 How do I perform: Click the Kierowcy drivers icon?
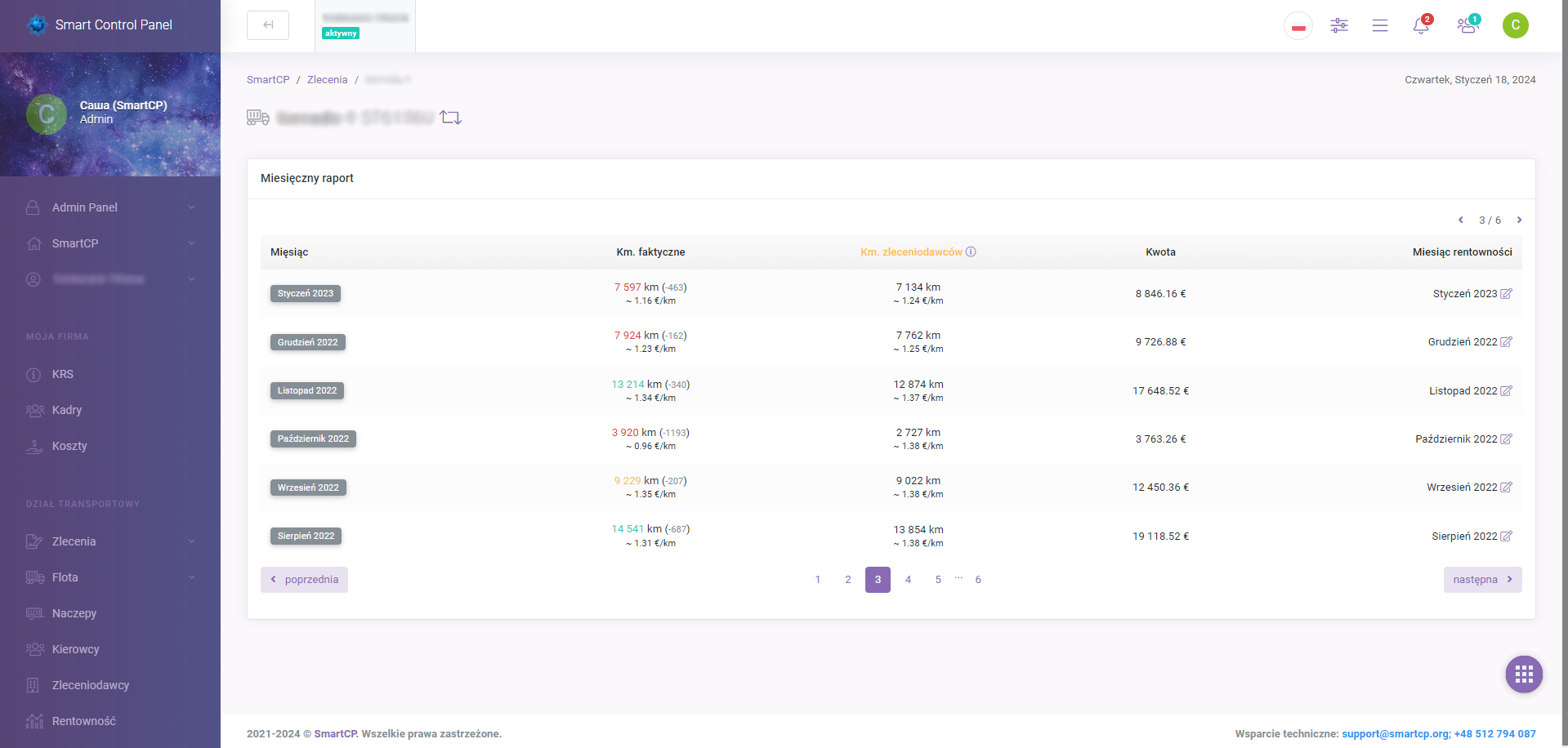click(34, 649)
